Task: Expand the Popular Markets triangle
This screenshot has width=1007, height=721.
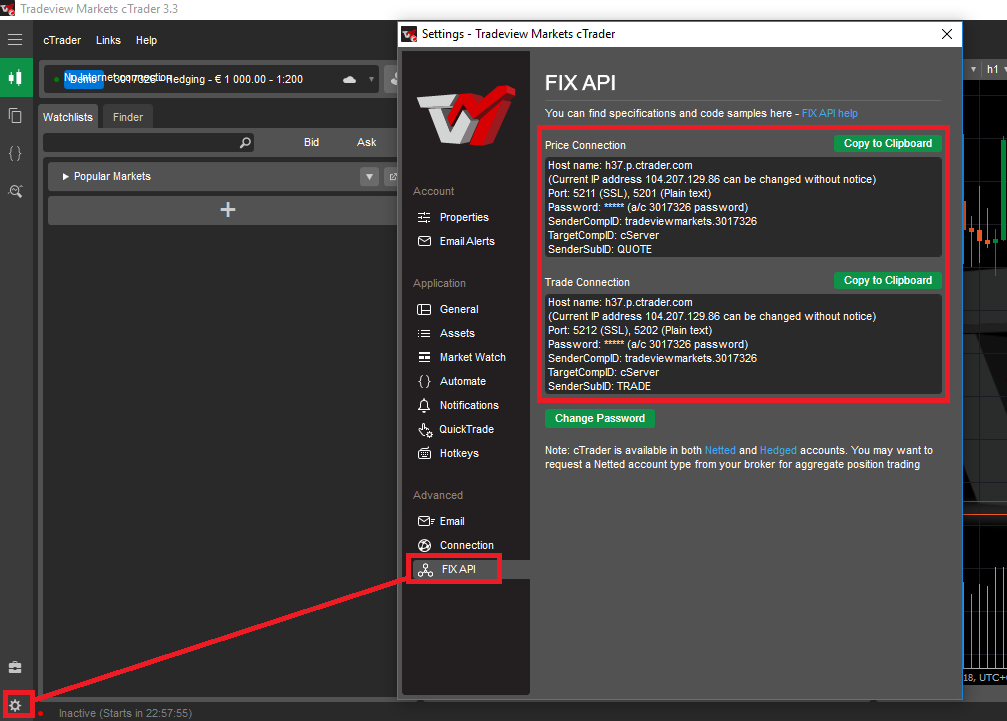Action: click(x=65, y=177)
